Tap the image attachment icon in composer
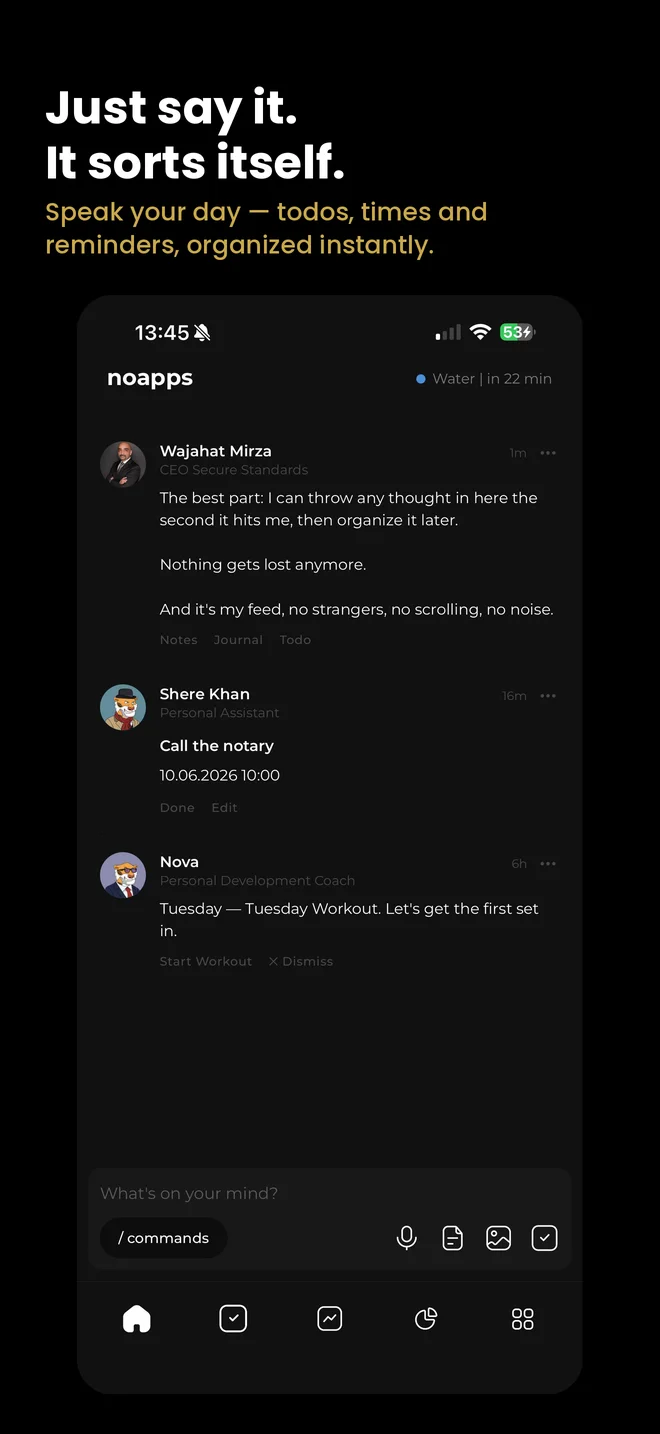The image size is (660, 1434). point(498,1238)
